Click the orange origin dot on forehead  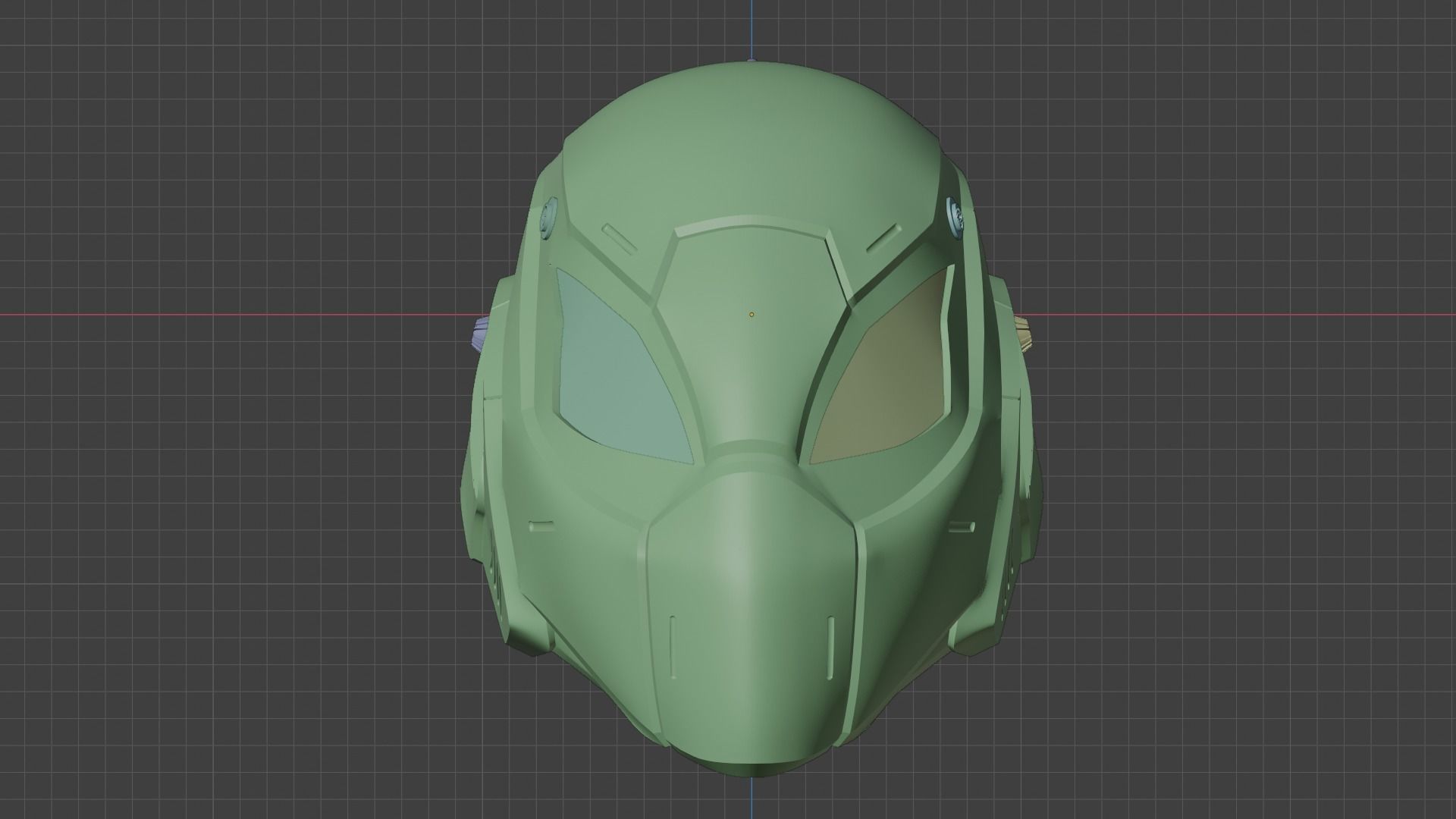click(752, 314)
